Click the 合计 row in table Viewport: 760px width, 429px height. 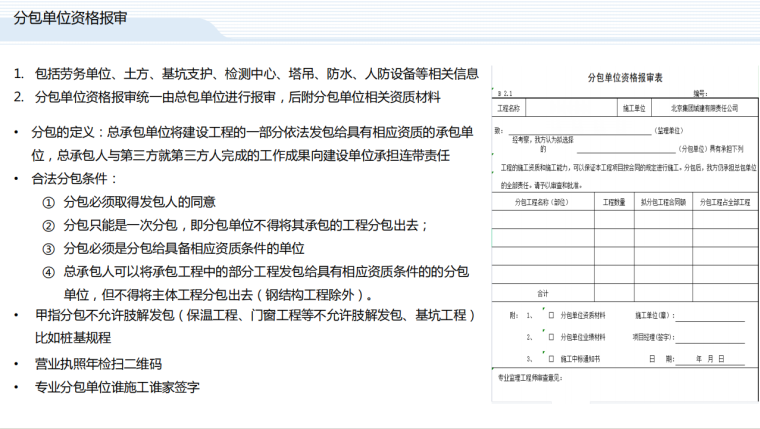click(x=543, y=294)
